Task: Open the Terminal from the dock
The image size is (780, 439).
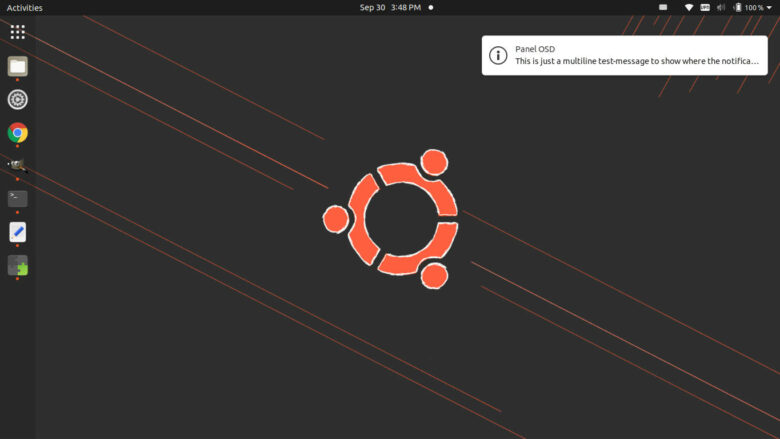Action: pyautogui.click(x=17, y=199)
